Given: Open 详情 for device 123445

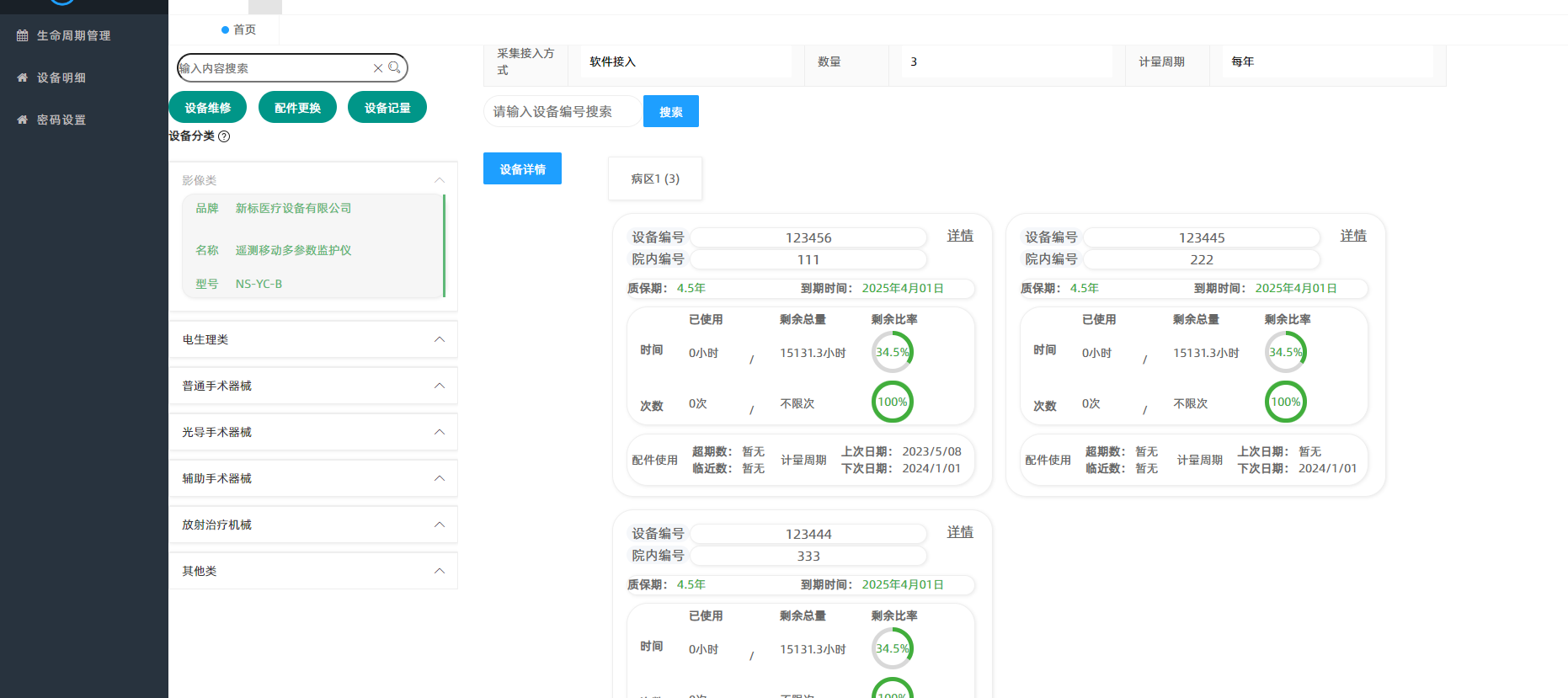Looking at the screenshot, I should (x=1353, y=236).
